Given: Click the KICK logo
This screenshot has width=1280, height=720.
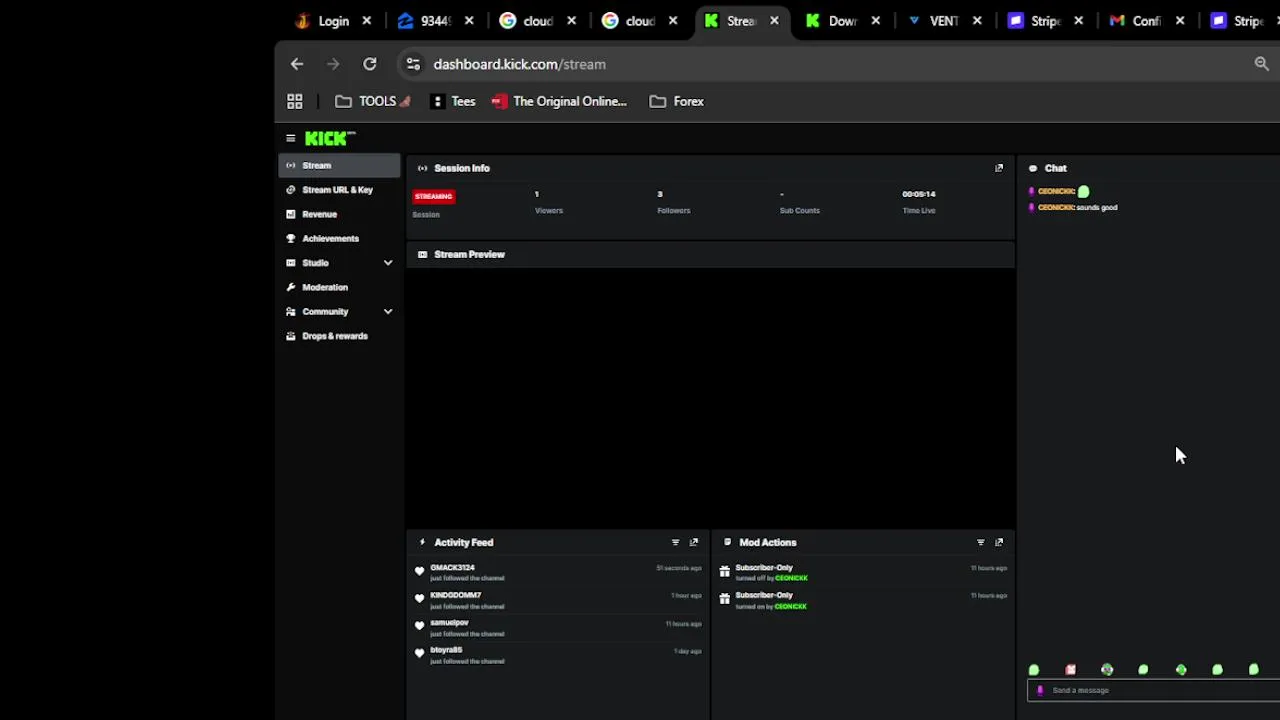Looking at the screenshot, I should (329, 138).
